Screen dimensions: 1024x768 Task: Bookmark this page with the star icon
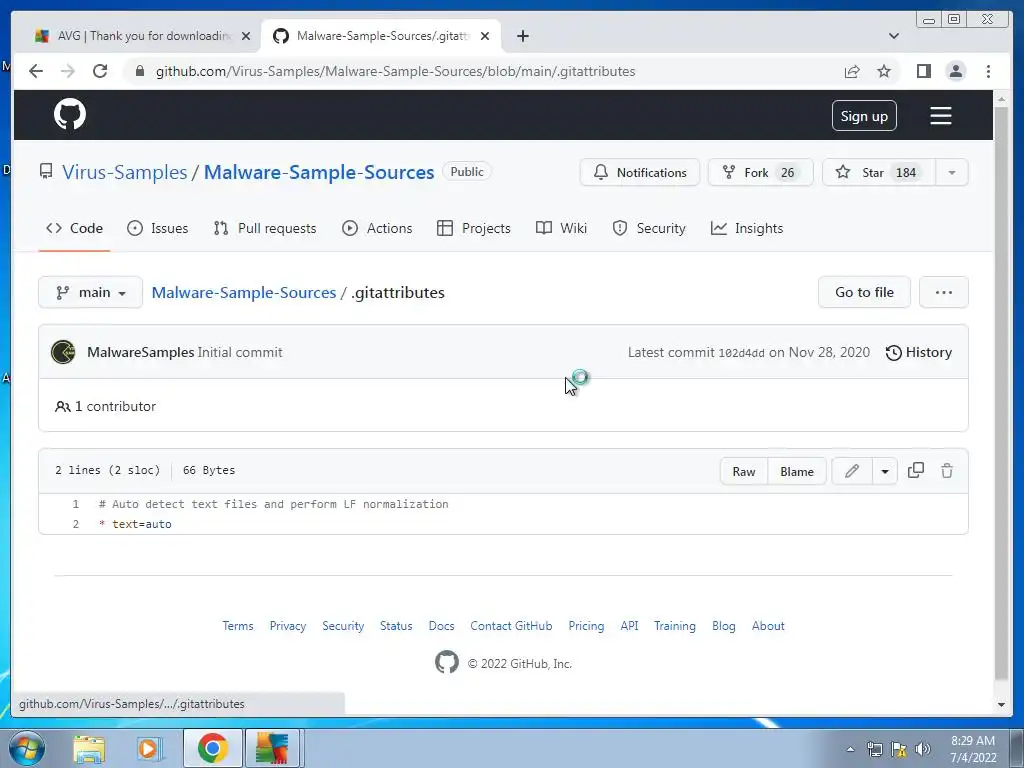tap(884, 71)
